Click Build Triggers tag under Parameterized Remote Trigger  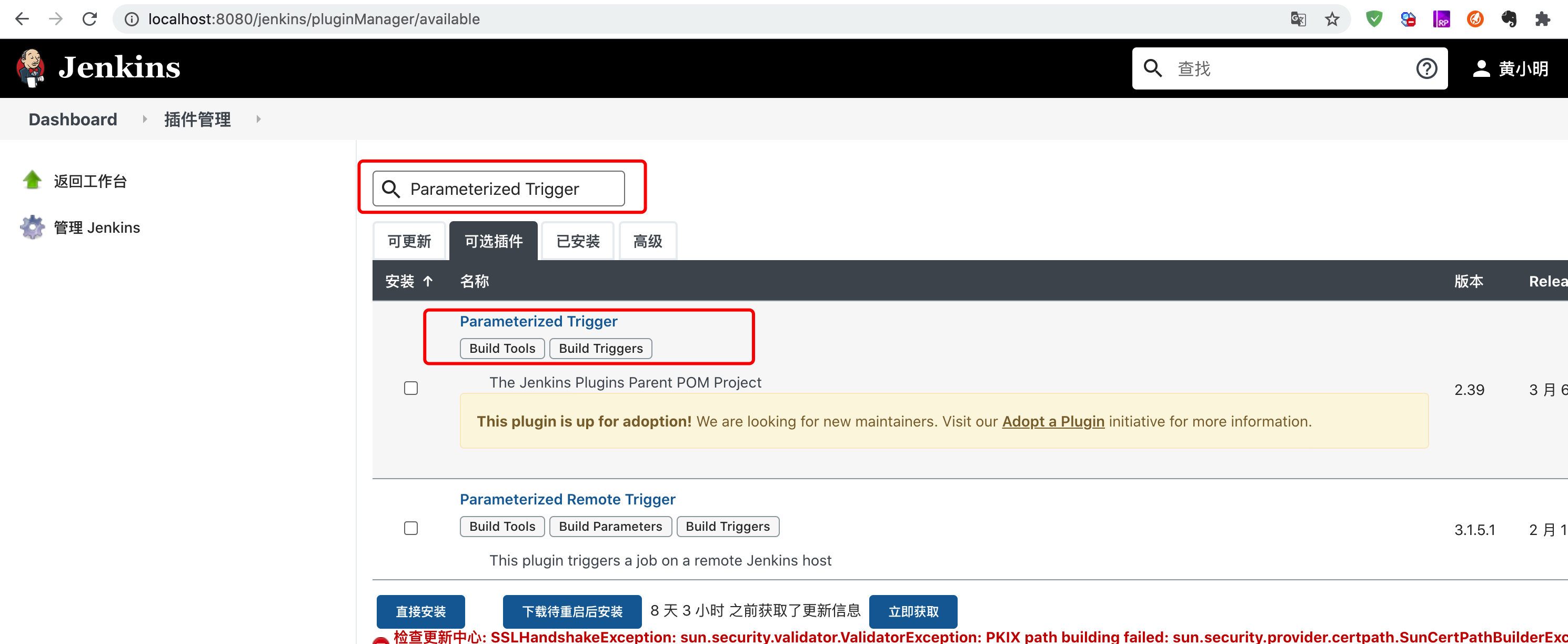[x=727, y=526]
